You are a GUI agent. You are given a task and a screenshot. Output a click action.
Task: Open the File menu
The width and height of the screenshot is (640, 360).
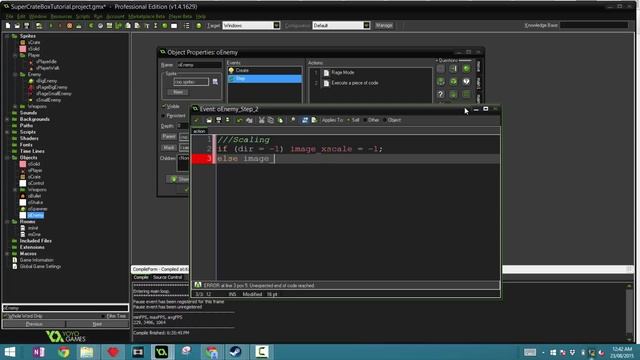[x=9, y=16]
